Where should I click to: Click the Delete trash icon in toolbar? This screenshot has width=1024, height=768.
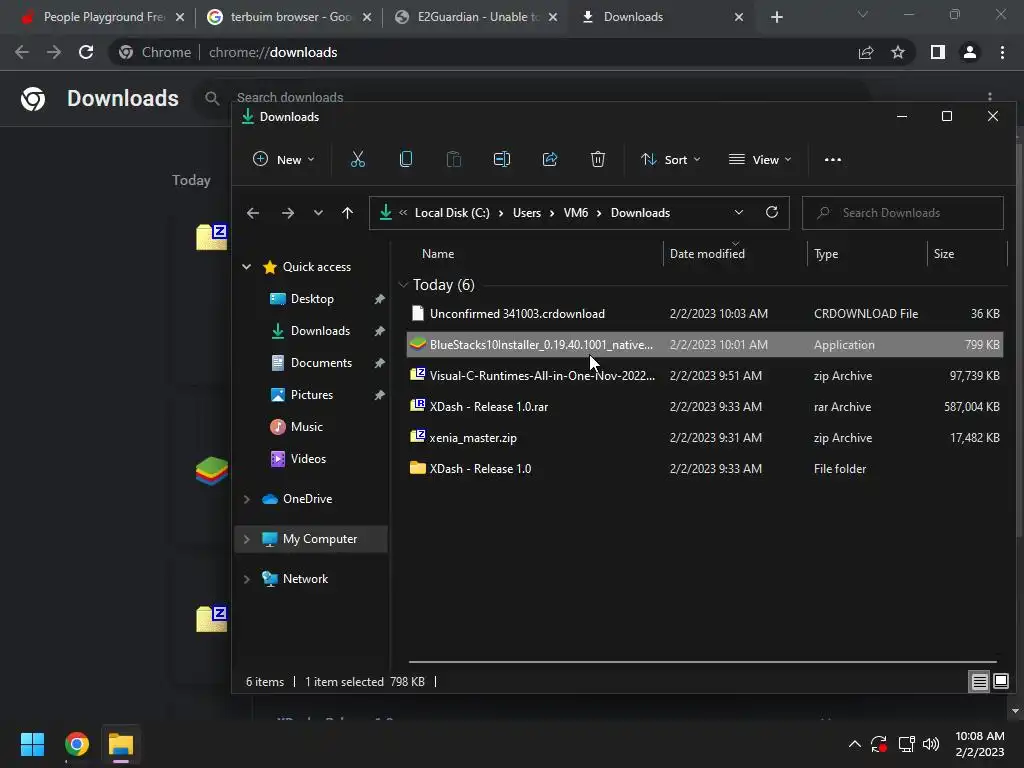tap(598, 159)
